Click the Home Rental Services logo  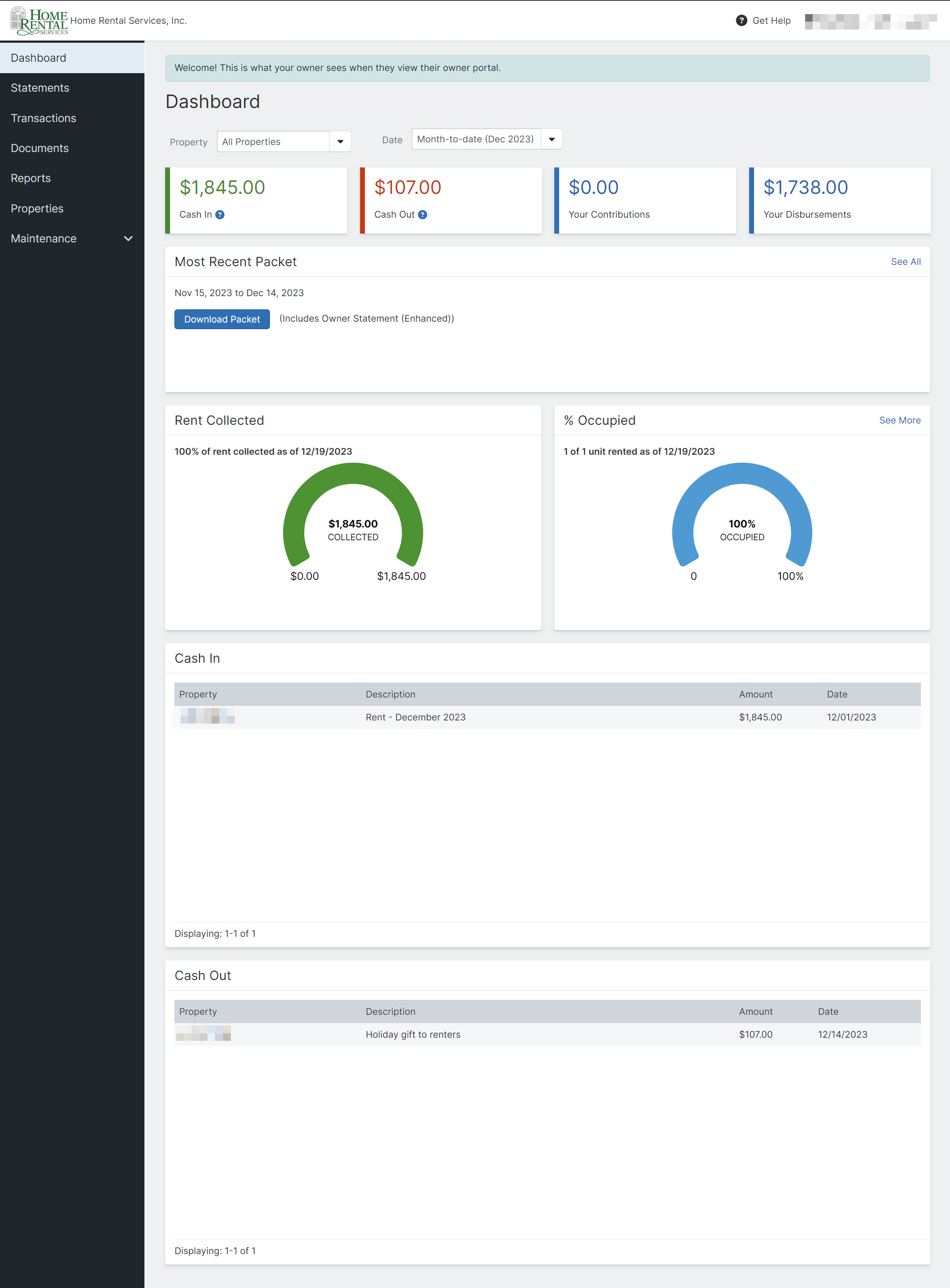[39, 21]
